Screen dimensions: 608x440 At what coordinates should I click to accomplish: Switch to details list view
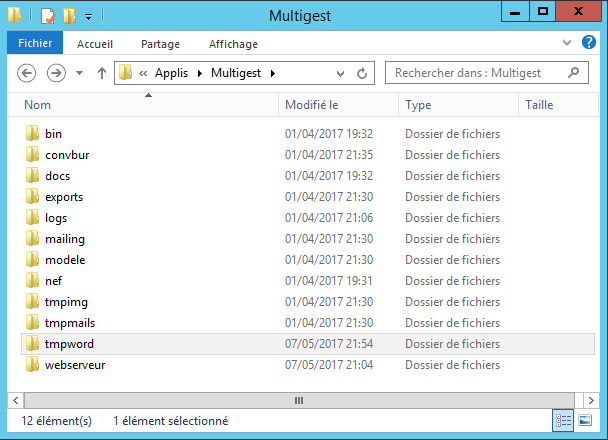561,421
